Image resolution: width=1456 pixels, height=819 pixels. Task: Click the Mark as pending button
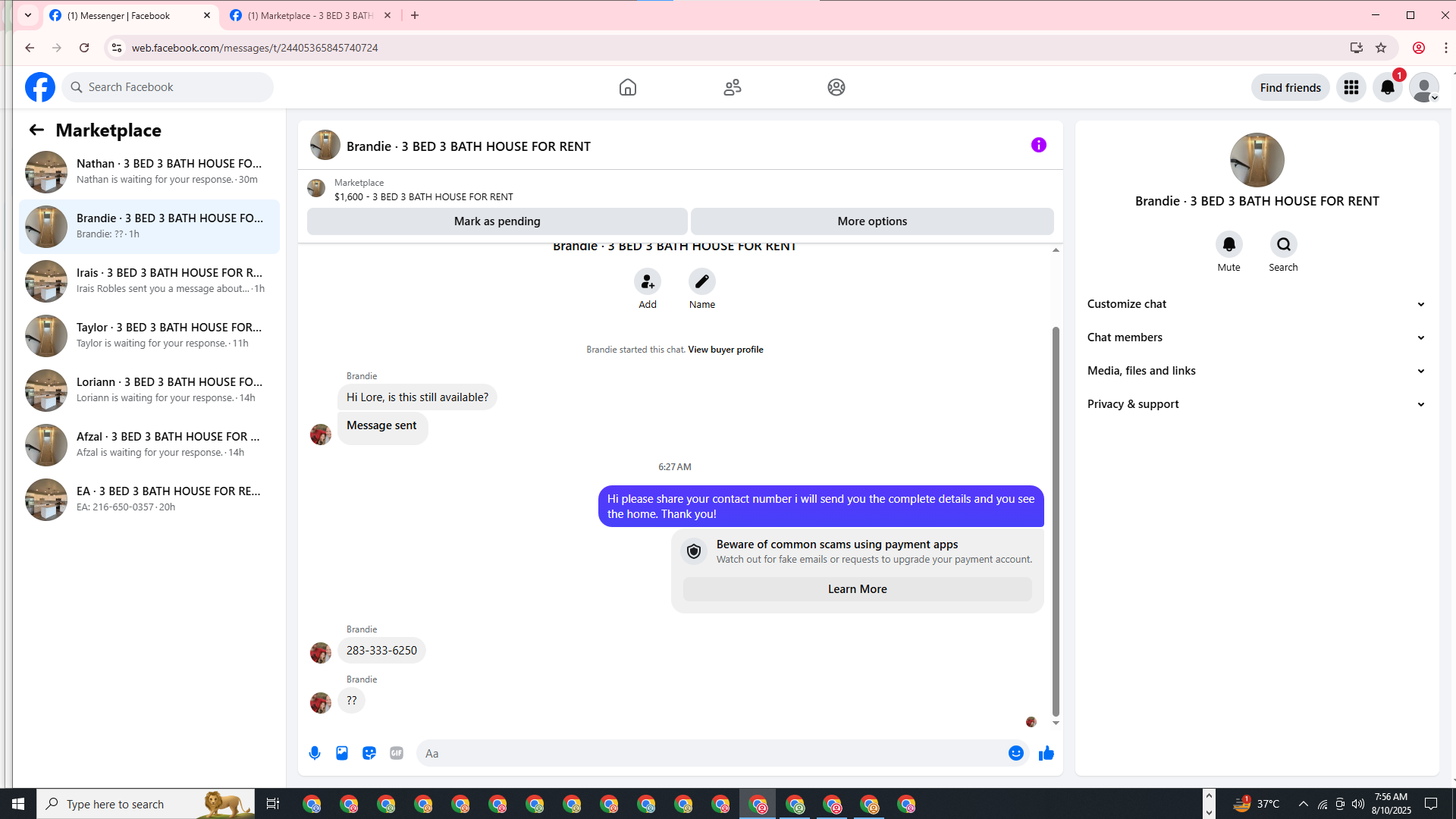point(497,221)
